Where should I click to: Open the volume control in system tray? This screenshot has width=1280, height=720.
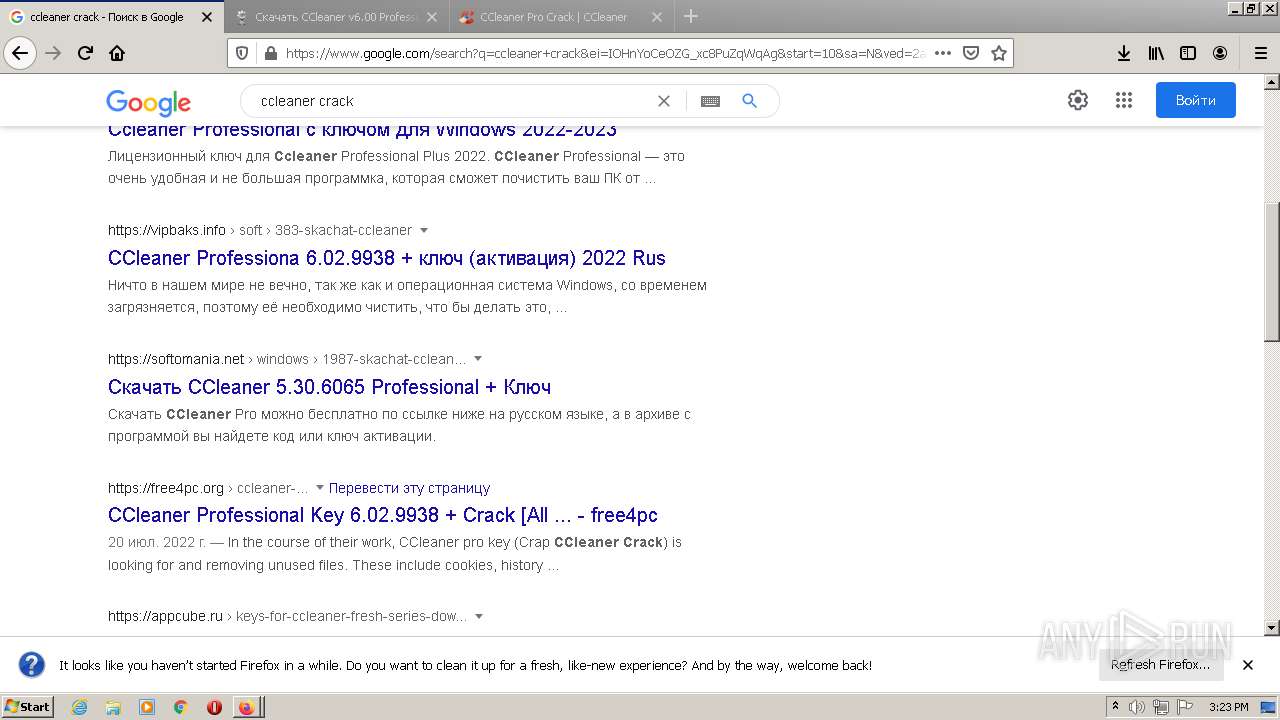coord(1137,707)
